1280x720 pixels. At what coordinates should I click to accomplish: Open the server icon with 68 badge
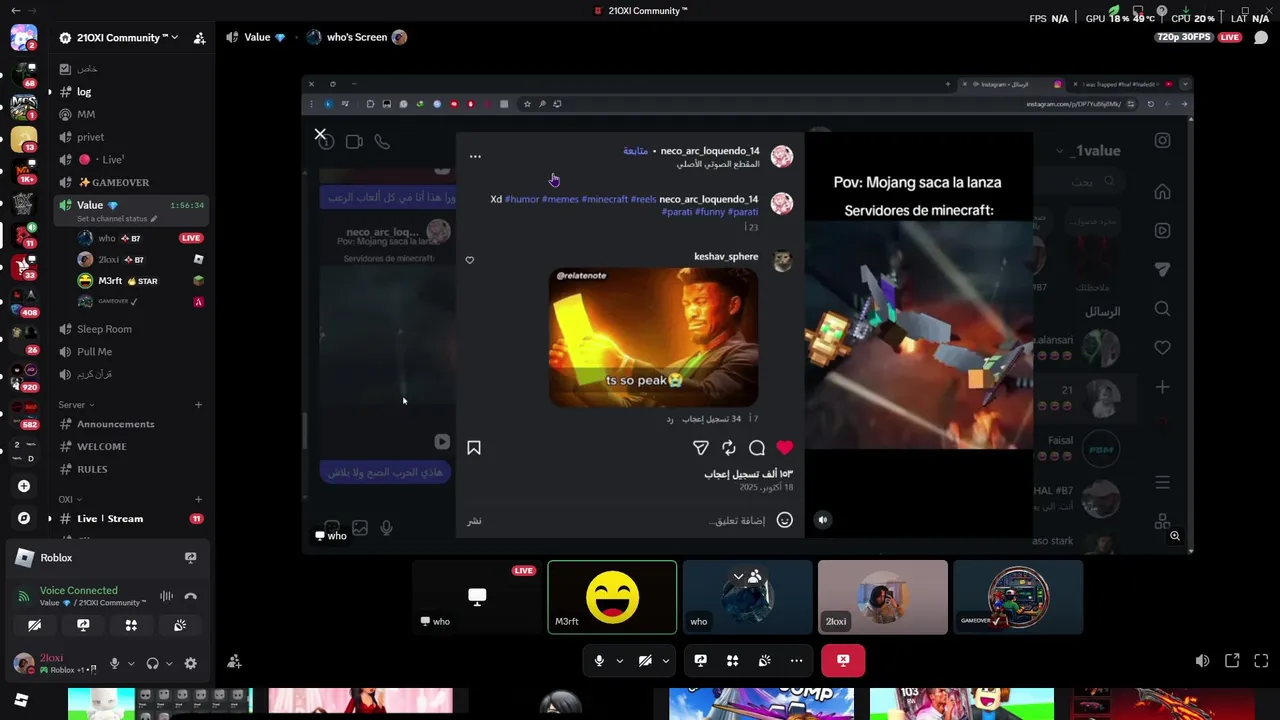click(x=23, y=73)
